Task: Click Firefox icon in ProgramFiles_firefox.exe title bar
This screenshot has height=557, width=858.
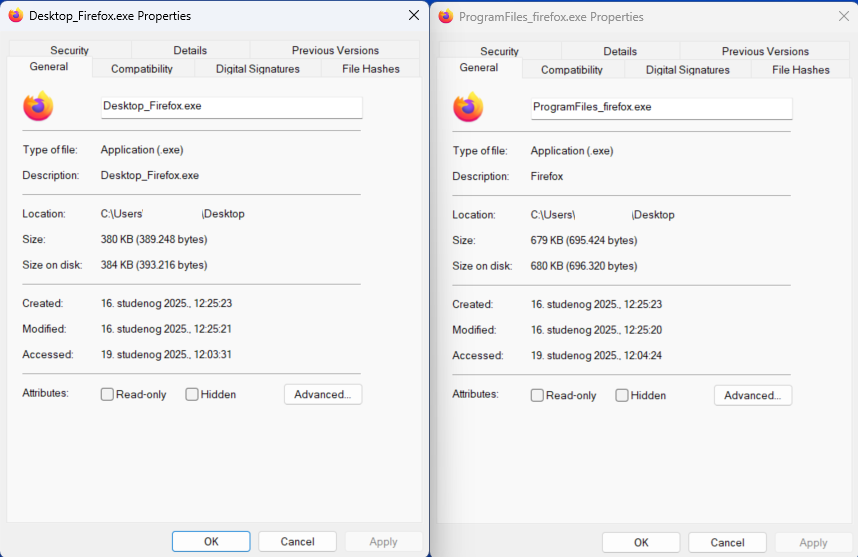Action: 446,16
